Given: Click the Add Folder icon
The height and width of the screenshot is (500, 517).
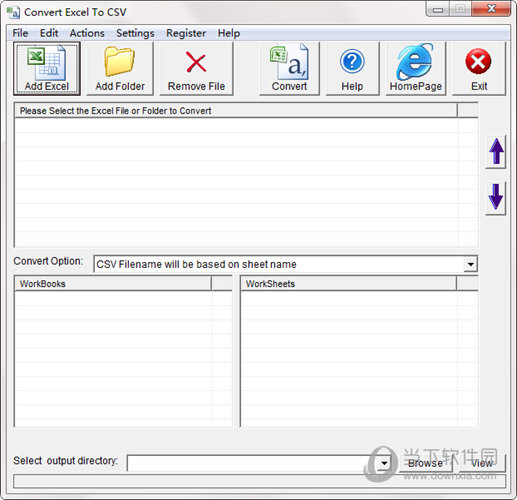Looking at the screenshot, I should point(120,69).
